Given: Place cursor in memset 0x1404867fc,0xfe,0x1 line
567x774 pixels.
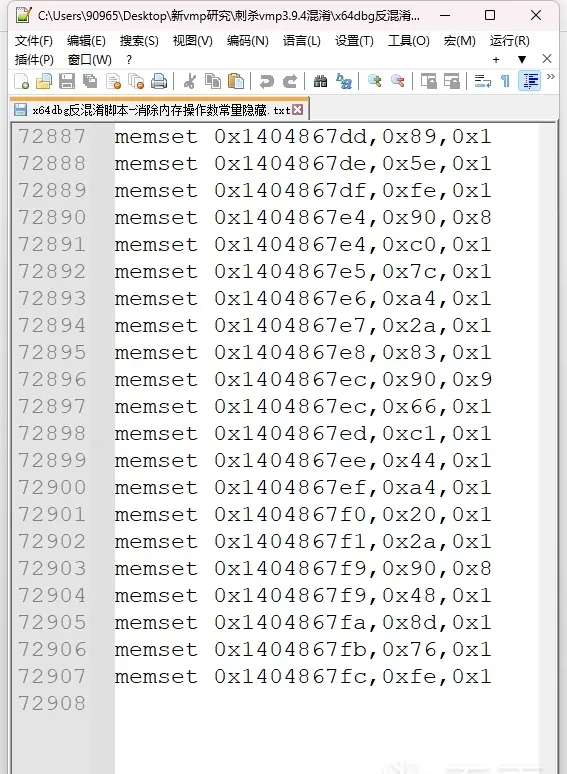Looking at the screenshot, I should [x=303, y=676].
